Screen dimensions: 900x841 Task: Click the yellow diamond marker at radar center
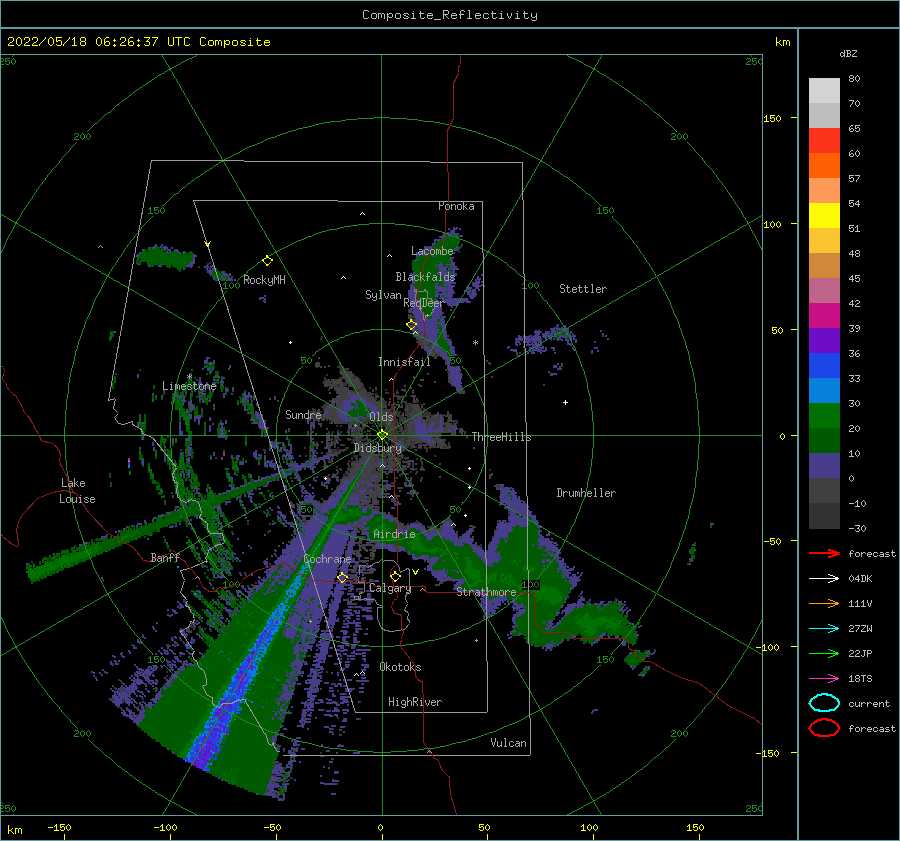tap(382, 435)
